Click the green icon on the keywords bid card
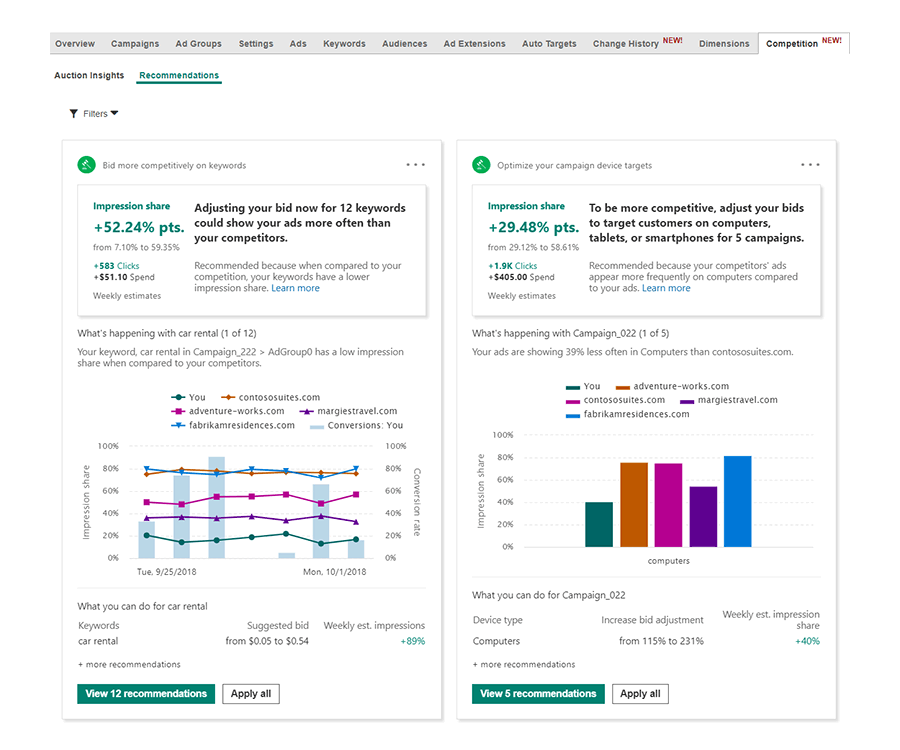 86,164
